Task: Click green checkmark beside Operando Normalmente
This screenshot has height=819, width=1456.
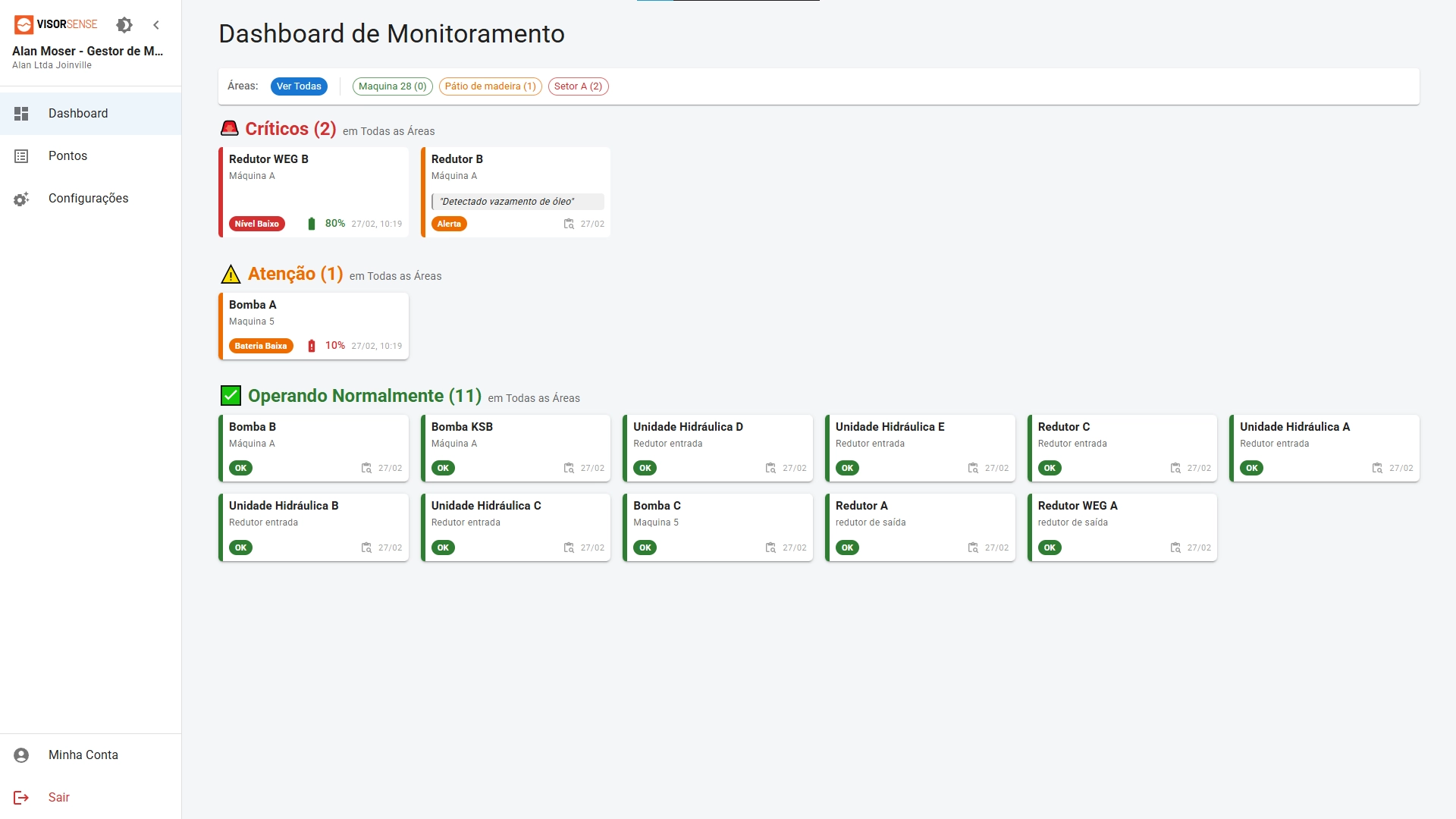Action: pos(230,395)
